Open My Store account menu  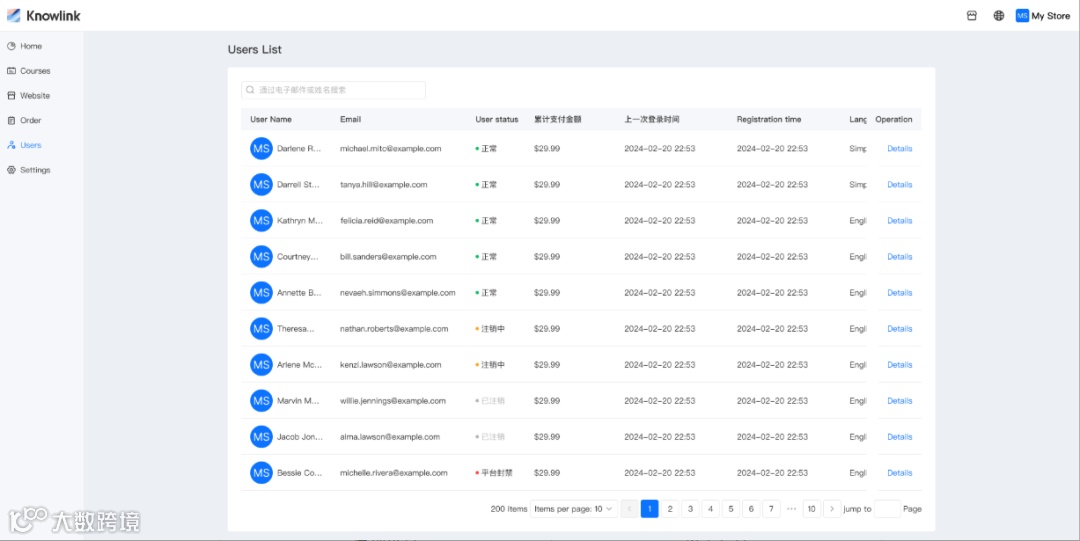[x=1043, y=16]
